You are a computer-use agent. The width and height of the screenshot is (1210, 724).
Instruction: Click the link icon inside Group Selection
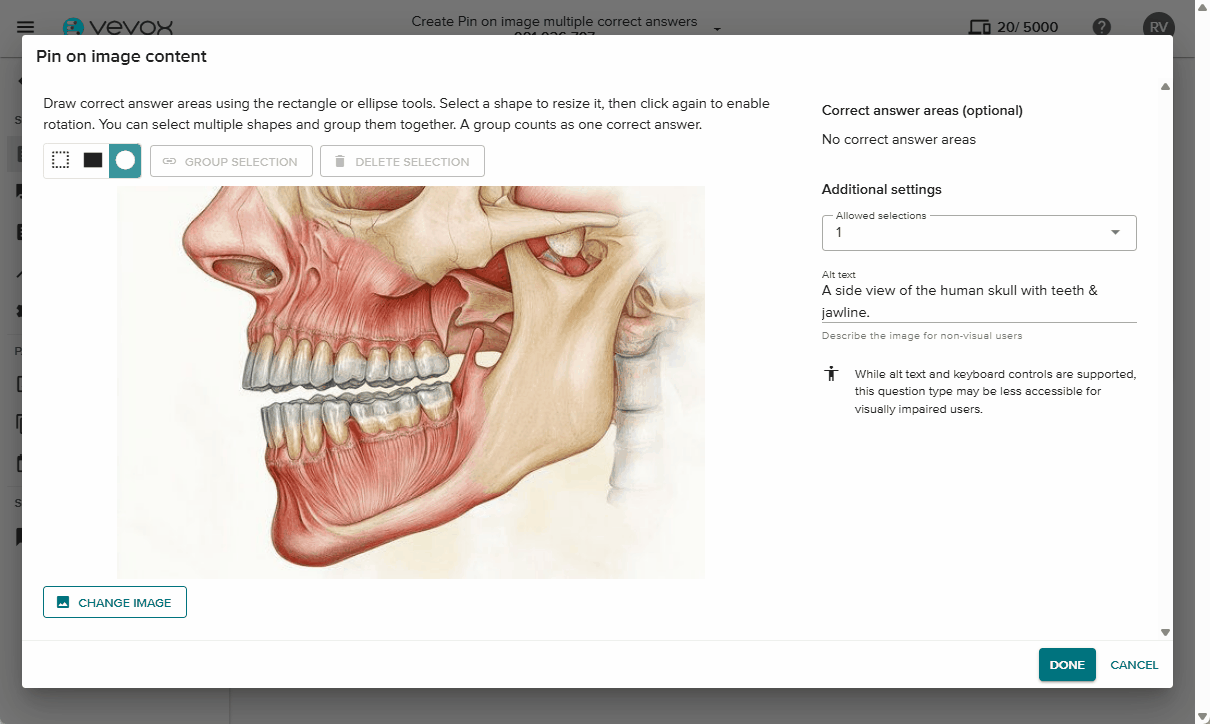coord(170,160)
